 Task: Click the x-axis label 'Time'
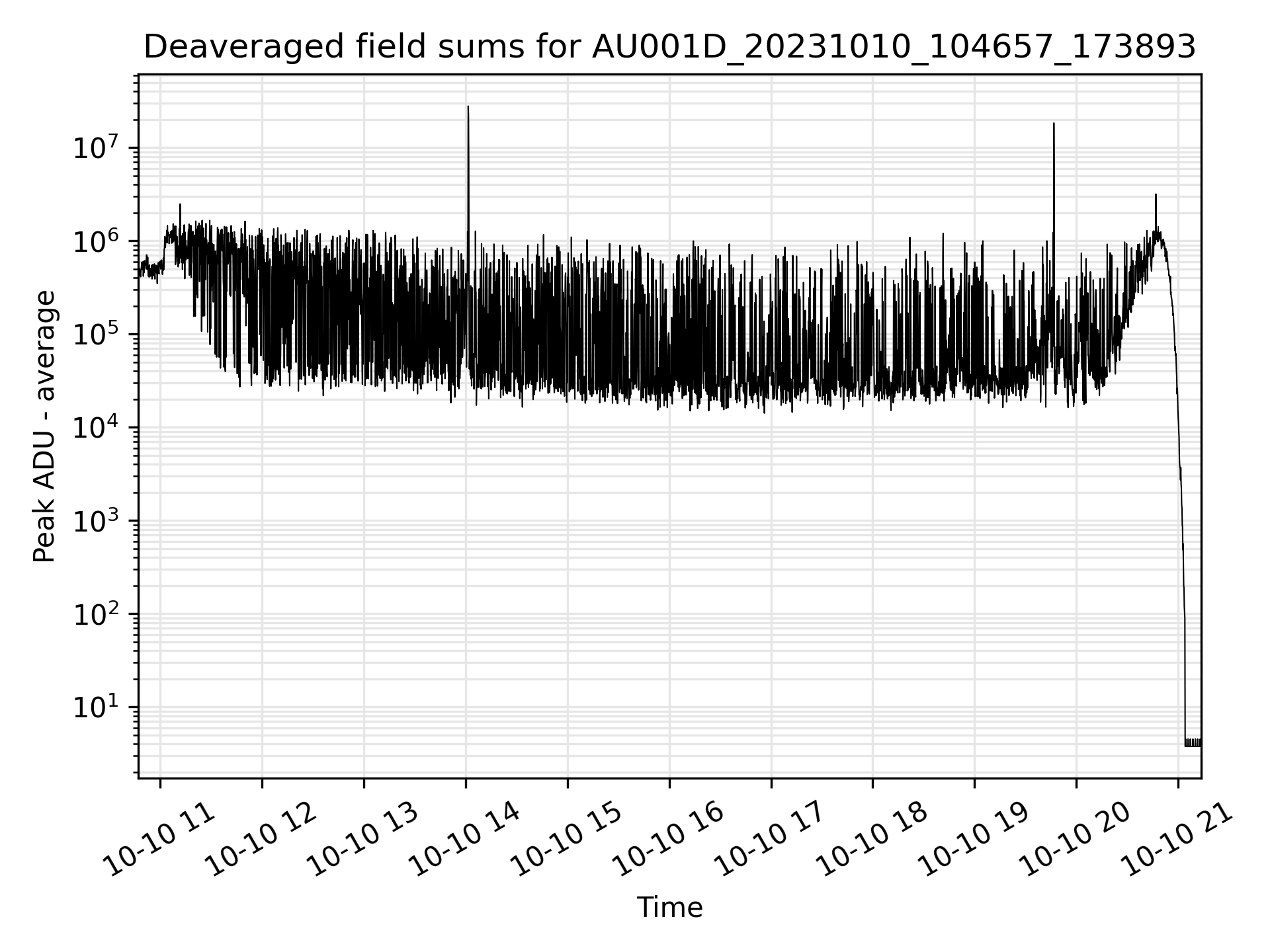[x=669, y=908]
